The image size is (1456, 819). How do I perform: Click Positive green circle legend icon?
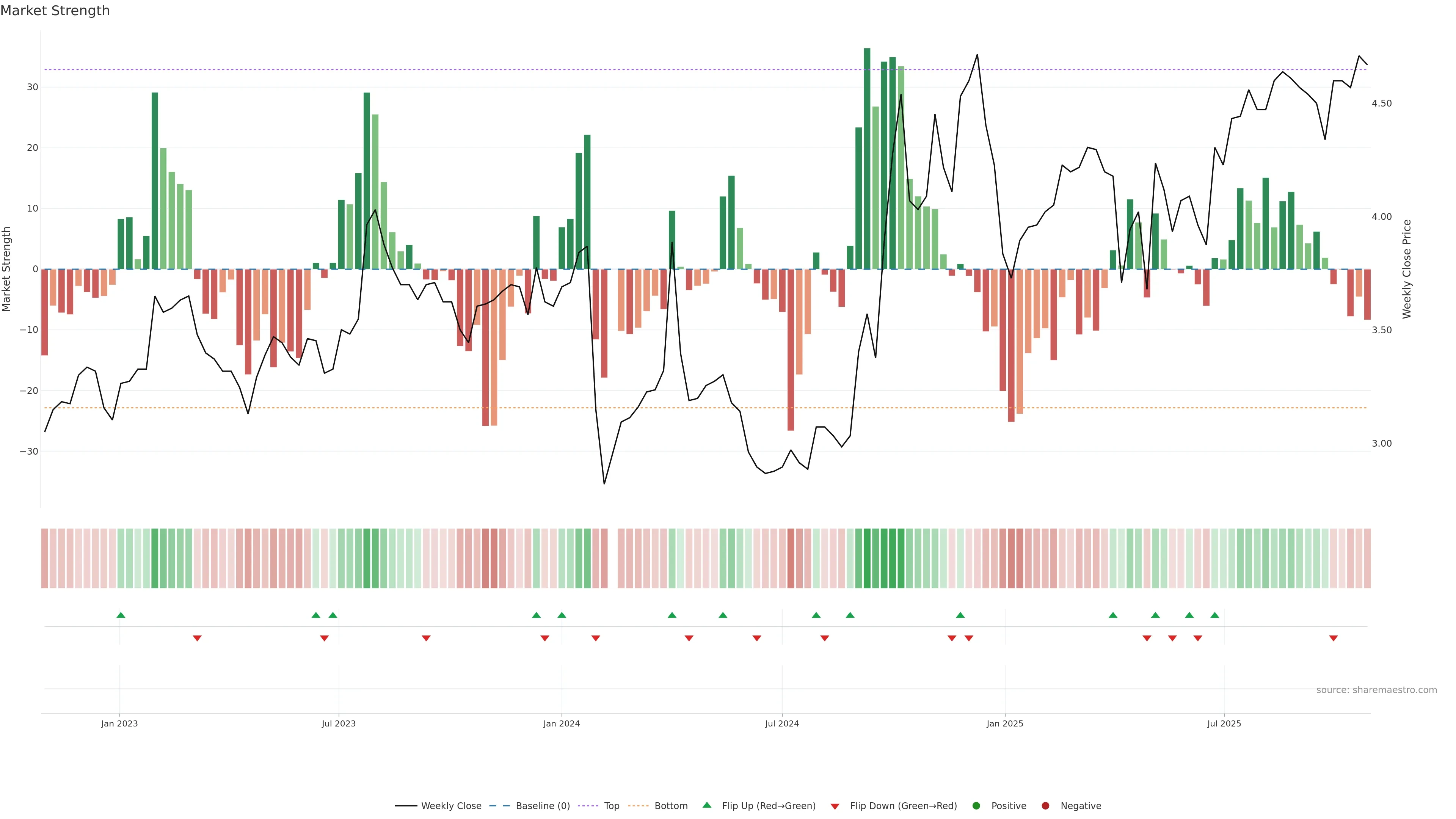976,806
